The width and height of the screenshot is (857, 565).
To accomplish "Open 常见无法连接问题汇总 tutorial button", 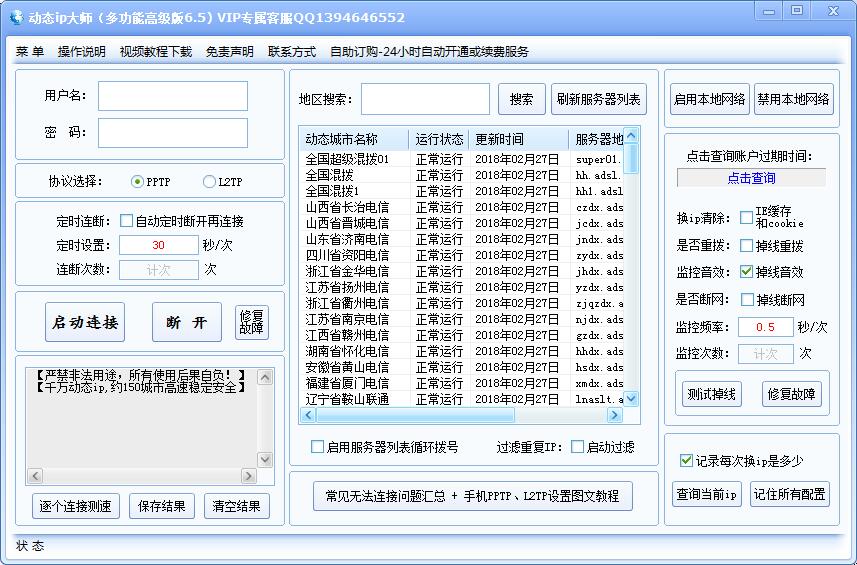I will pos(472,496).
